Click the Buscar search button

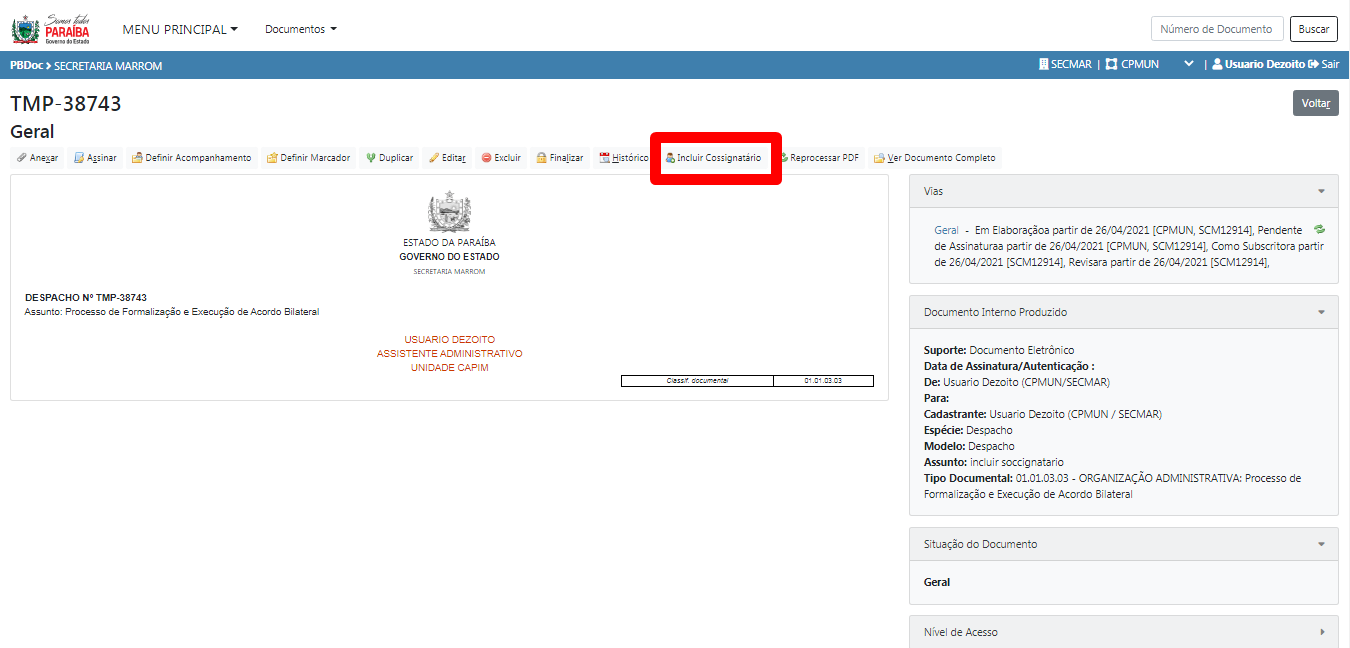[x=1313, y=29]
